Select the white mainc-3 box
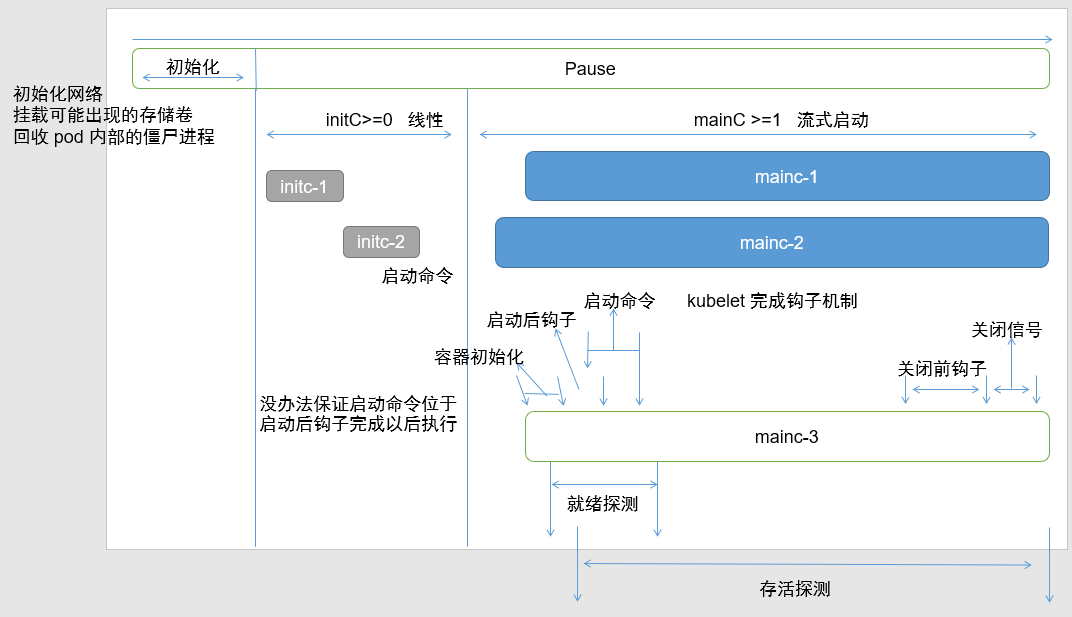Viewport: 1072px width, 617px height. click(786, 437)
